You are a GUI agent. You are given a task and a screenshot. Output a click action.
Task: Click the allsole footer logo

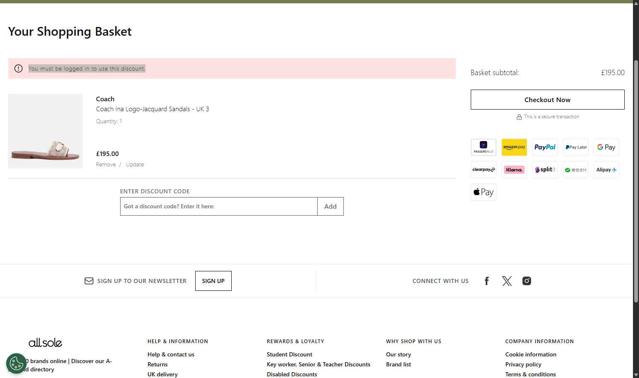[x=45, y=343]
